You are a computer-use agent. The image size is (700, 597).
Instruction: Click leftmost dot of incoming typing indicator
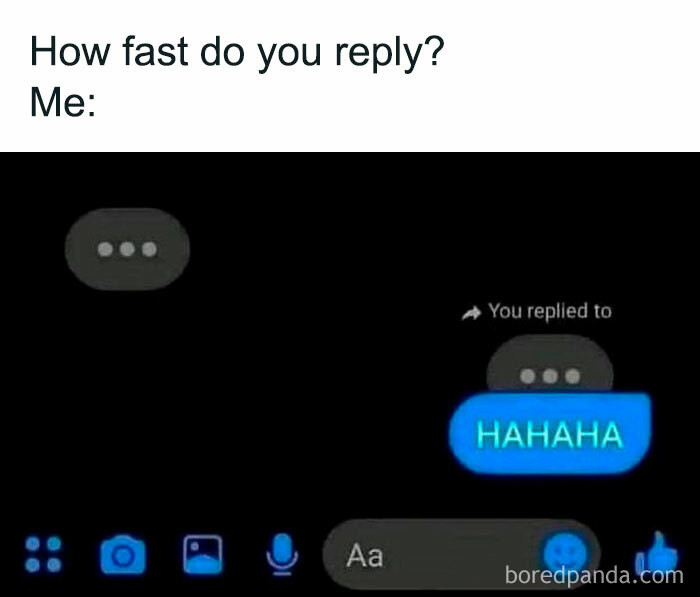tap(105, 249)
